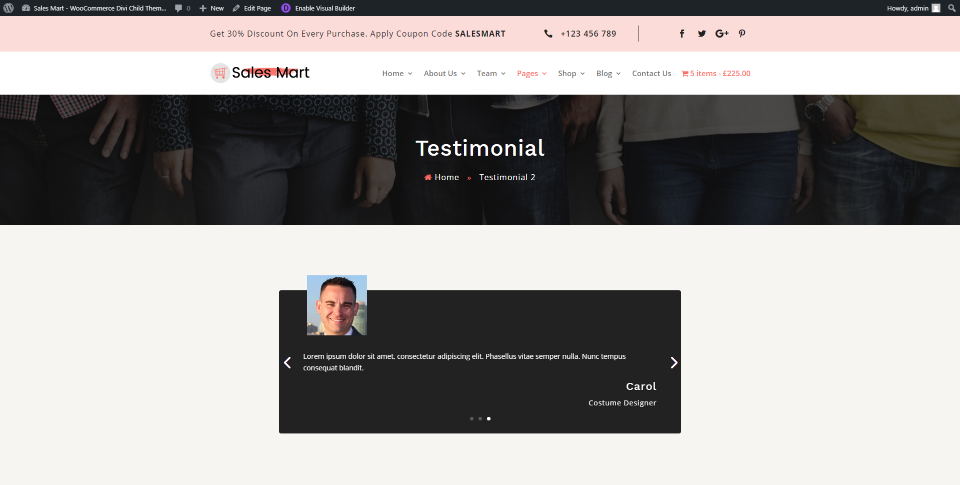
Task: Go to next testimonial slide arrow
Action: [x=673, y=363]
